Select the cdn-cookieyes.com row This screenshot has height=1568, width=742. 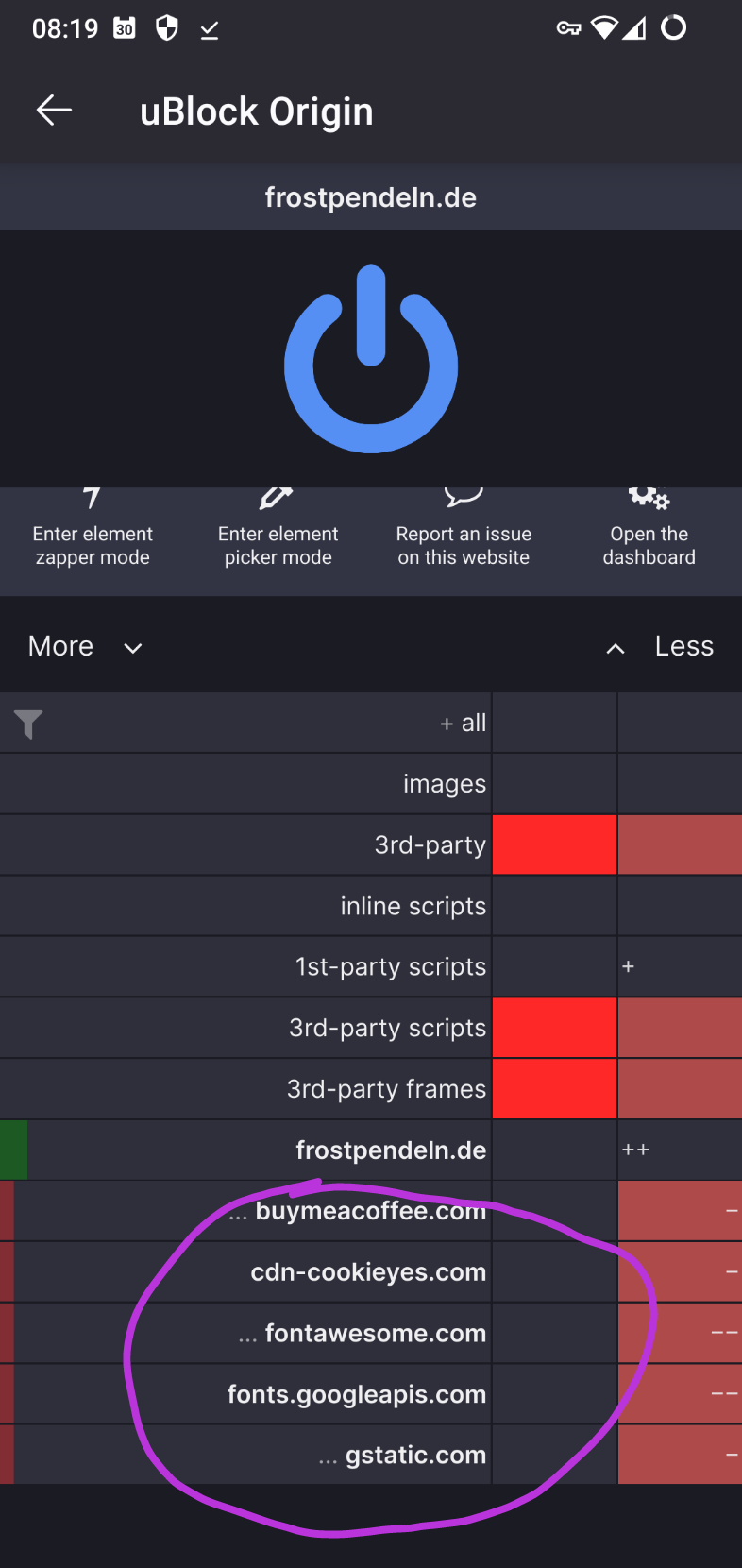point(368,1272)
